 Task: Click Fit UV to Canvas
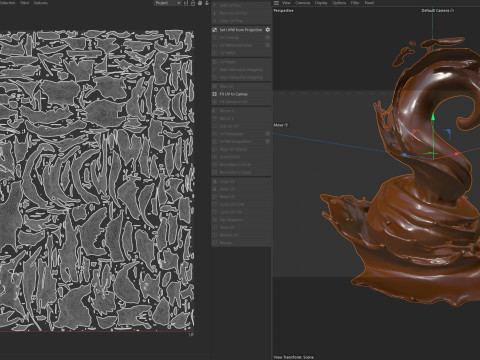pyautogui.click(x=241, y=94)
